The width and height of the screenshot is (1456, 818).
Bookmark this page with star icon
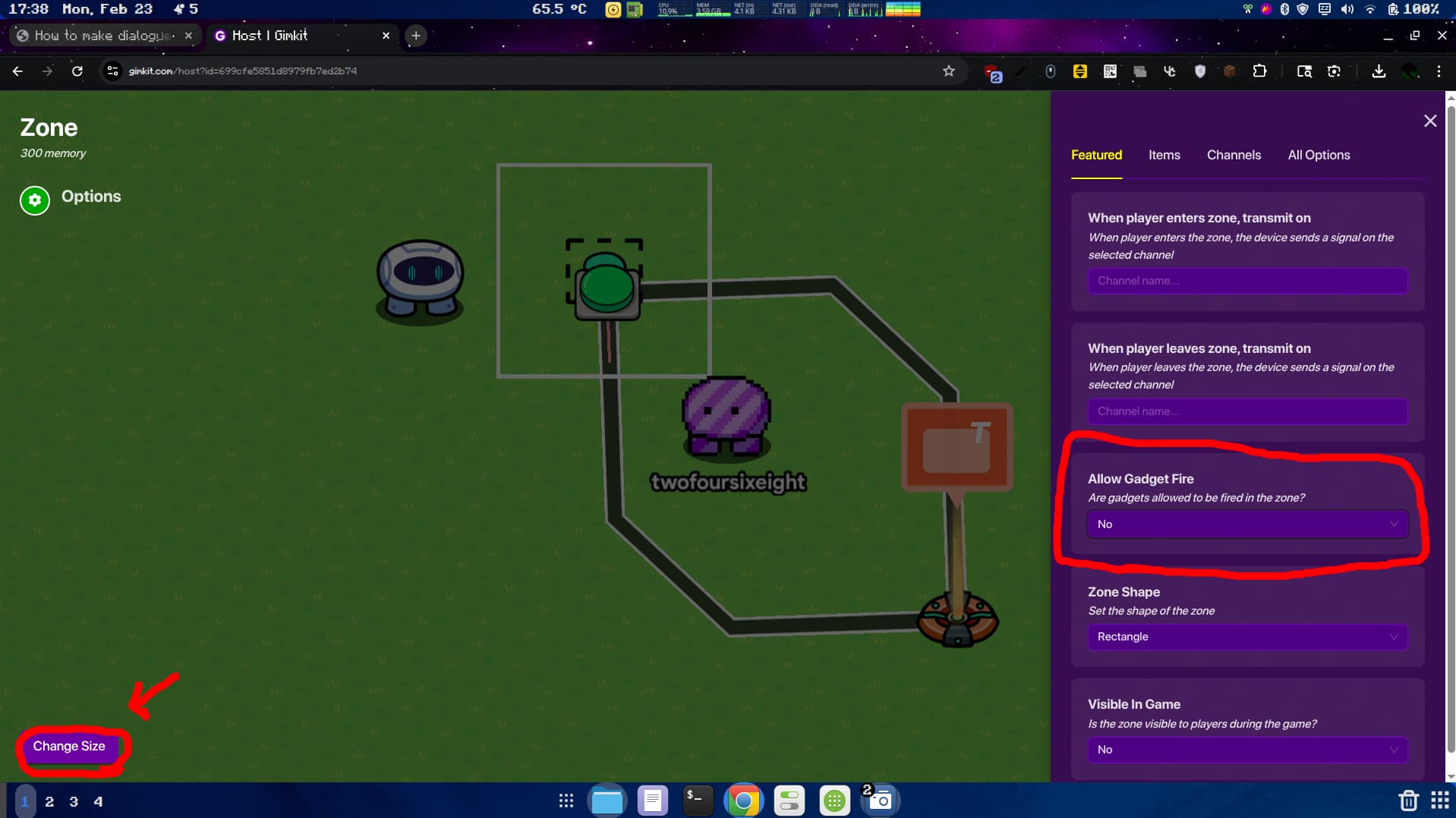(x=948, y=71)
